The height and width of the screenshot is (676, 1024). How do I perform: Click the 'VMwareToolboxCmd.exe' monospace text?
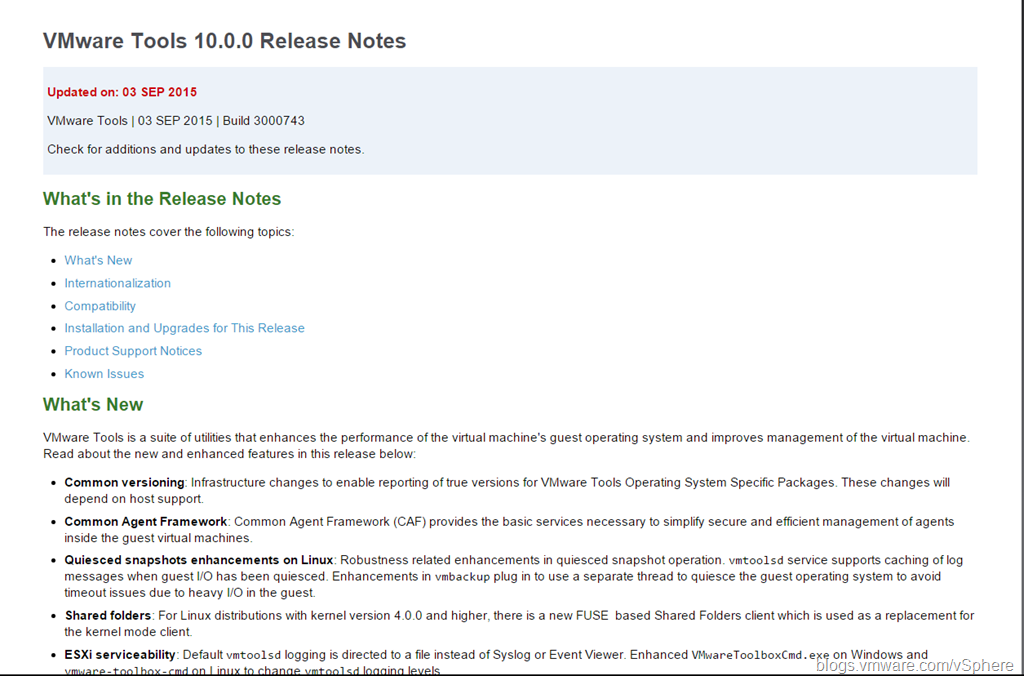[760, 654]
